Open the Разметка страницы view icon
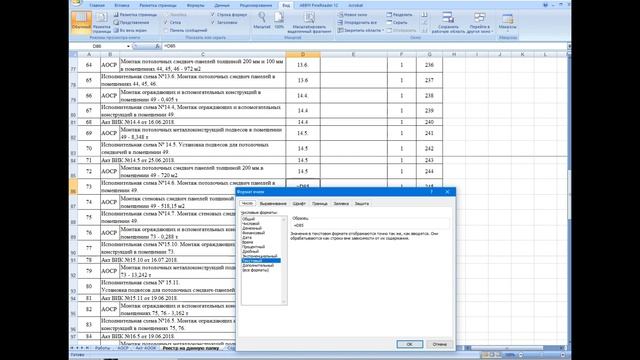This screenshot has height=360, width=640. 102,22
